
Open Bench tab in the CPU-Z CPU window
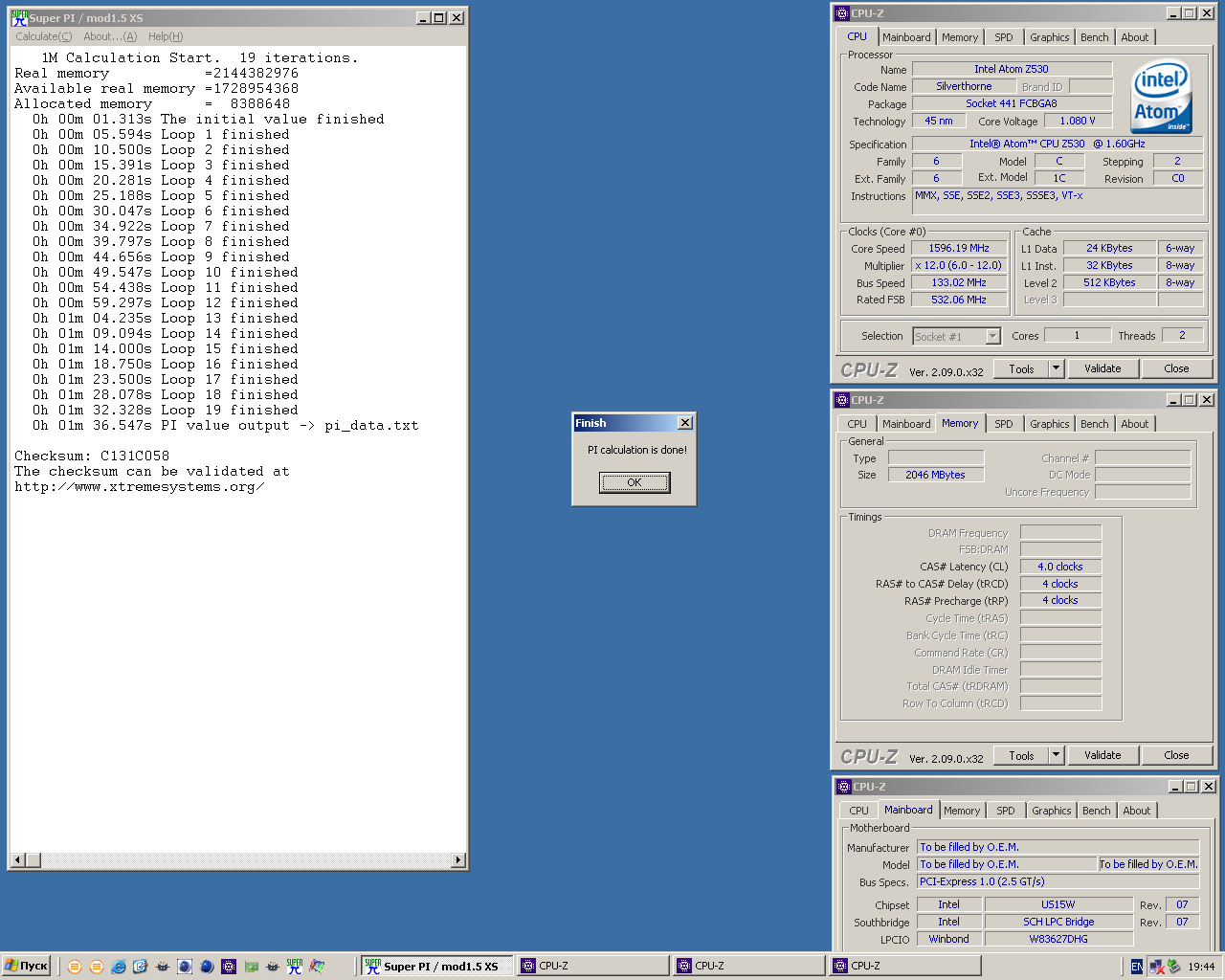pos(1095,37)
